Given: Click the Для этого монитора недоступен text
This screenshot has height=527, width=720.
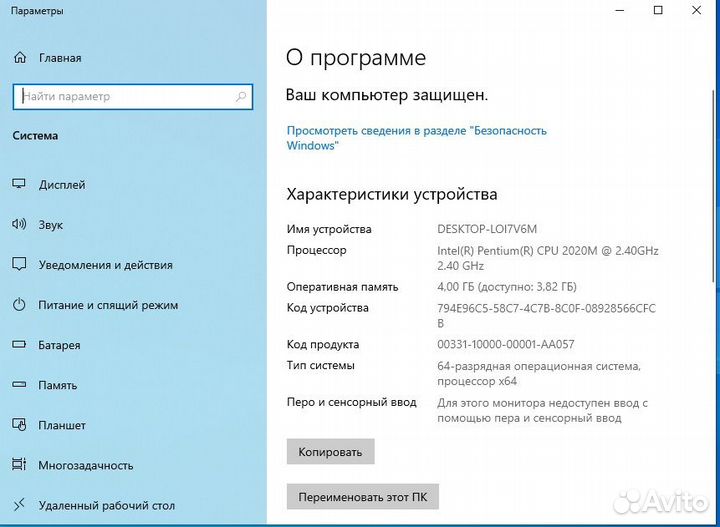Looking at the screenshot, I should coord(542,410).
